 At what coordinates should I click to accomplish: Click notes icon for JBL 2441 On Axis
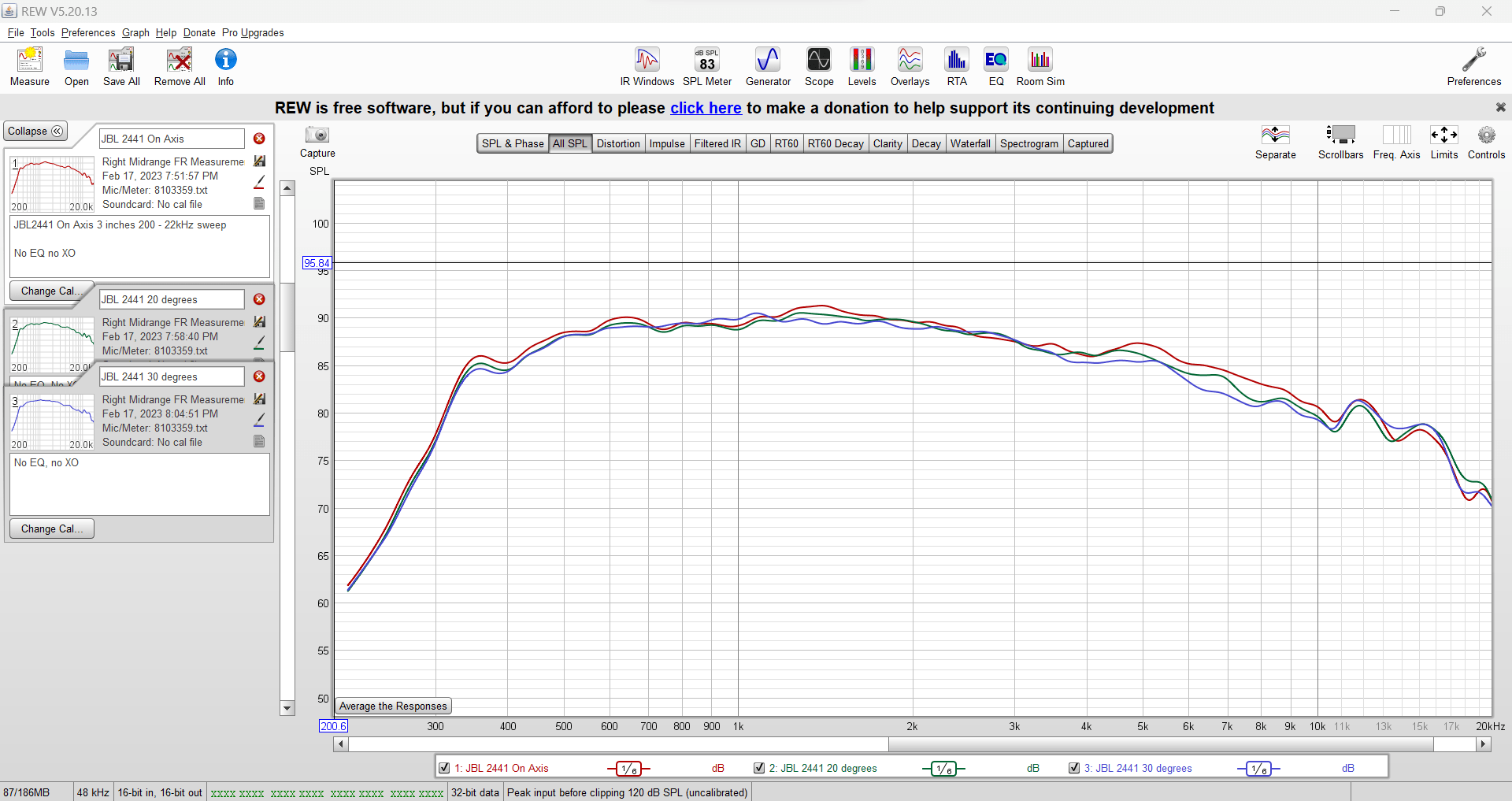[x=259, y=204]
